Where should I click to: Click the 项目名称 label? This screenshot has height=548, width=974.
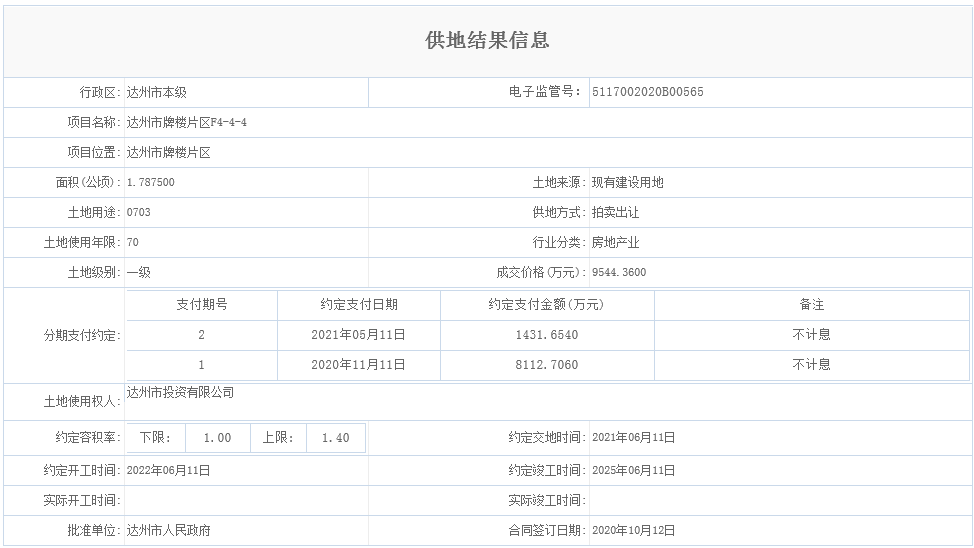coord(94,122)
